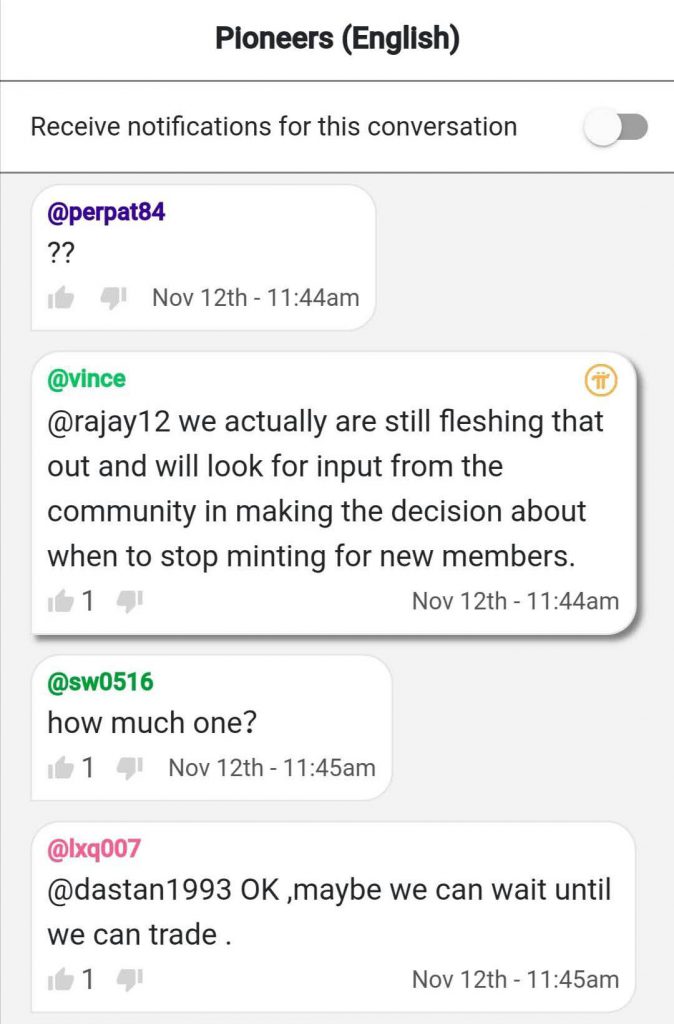This screenshot has width=674, height=1024.
Task: Click the Pi badge on @vince's message
Action: click(x=600, y=380)
